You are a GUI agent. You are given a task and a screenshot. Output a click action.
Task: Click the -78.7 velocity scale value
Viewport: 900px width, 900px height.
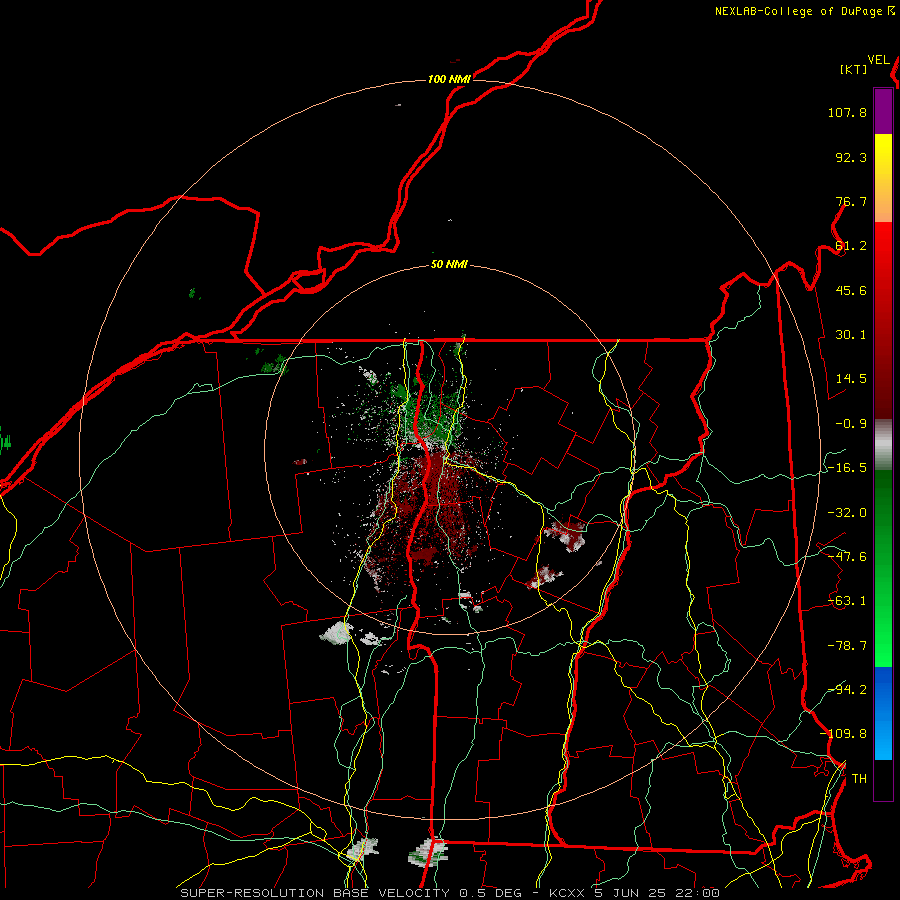(847, 646)
